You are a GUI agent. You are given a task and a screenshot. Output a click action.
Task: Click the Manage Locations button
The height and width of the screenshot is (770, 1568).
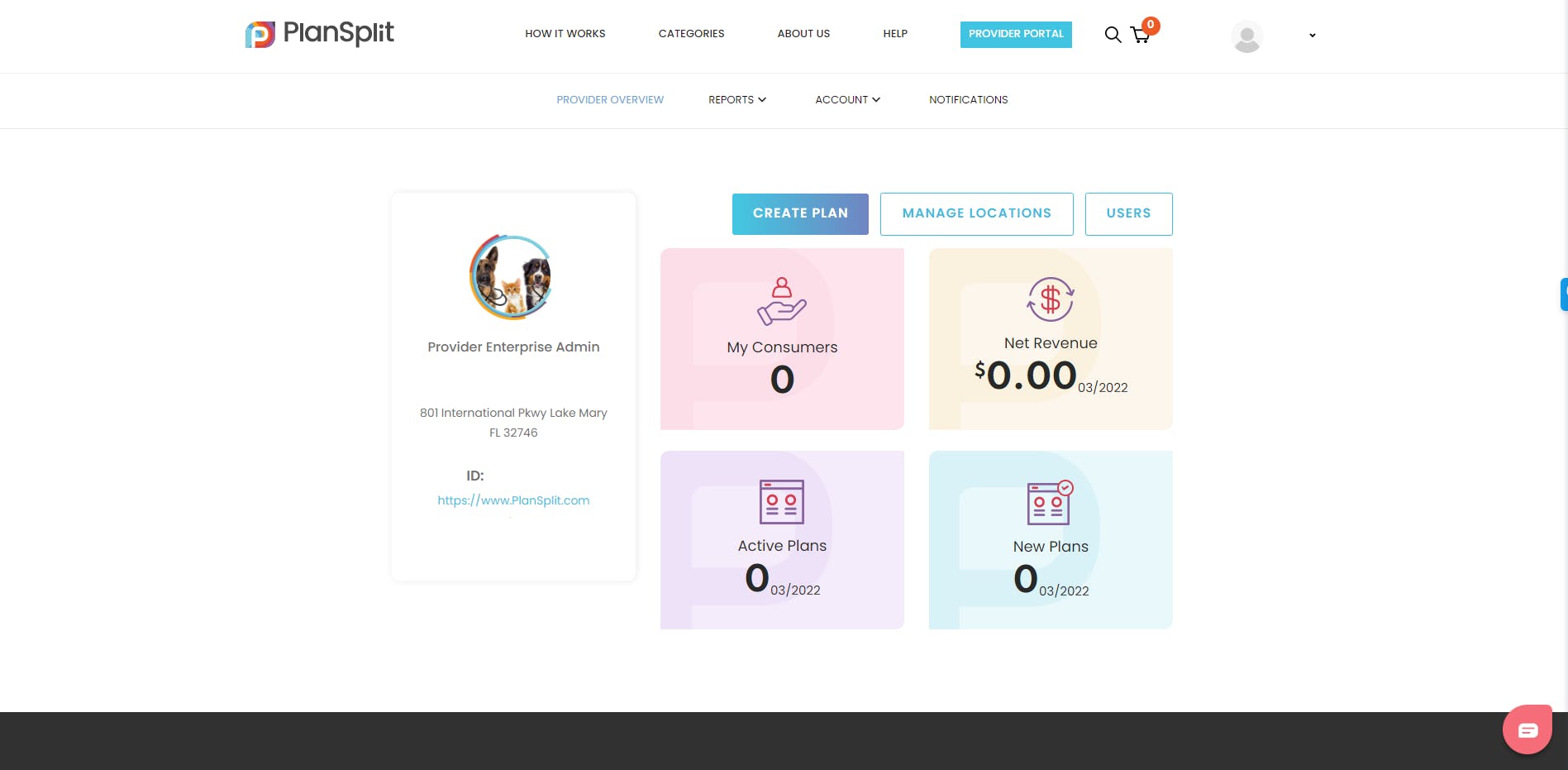click(x=977, y=214)
